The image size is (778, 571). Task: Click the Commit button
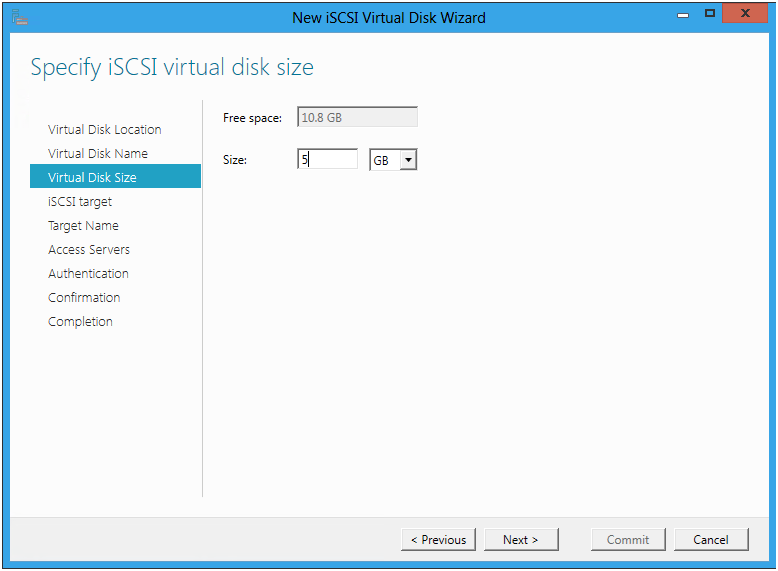628,539
